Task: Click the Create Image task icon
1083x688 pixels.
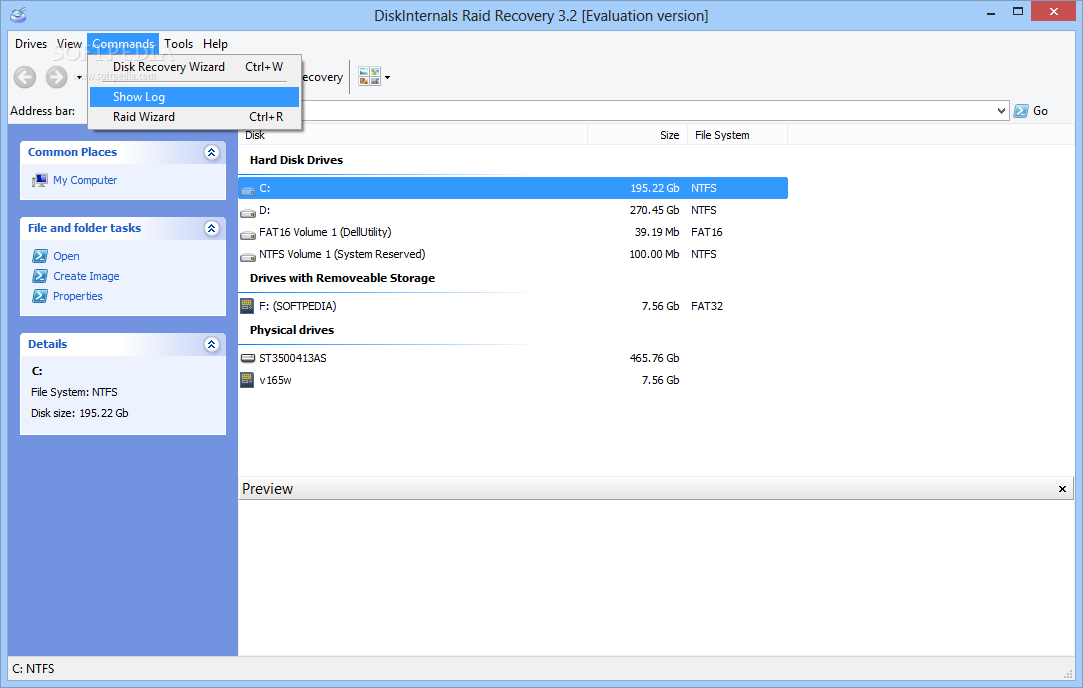Action: pyautogui.click(x=40, y=276)
